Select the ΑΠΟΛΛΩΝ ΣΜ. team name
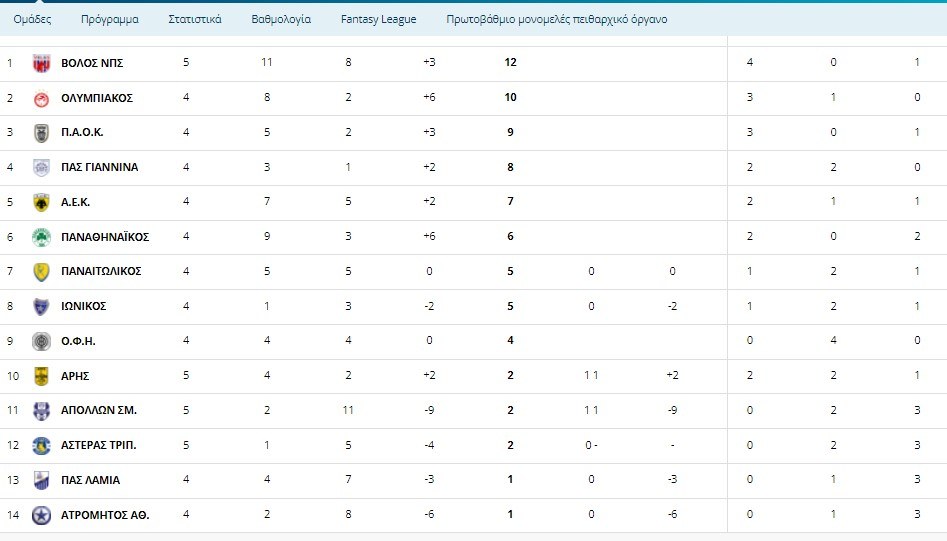Screen dimensions: 947x541 (x=99, y=410)
